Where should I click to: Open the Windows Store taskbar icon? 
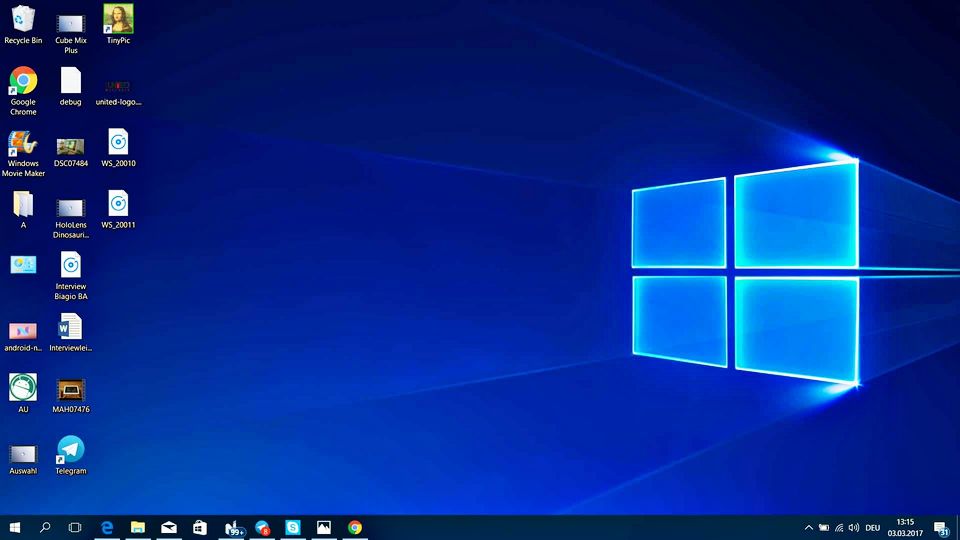199,527
